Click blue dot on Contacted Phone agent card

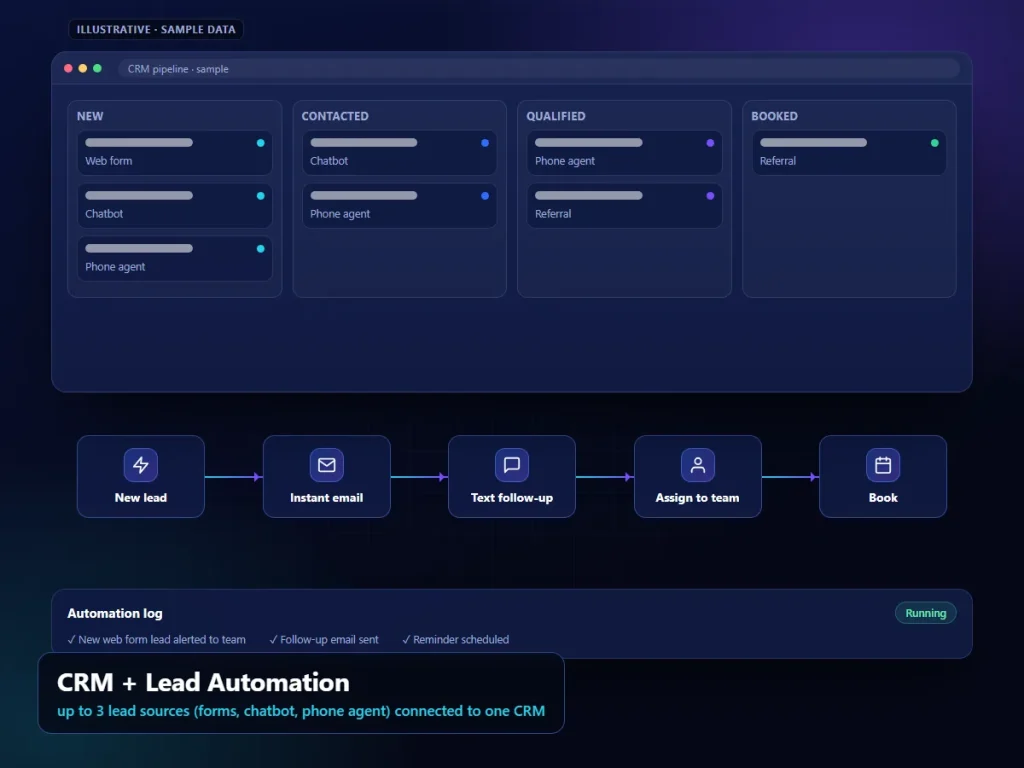point(485,196)
